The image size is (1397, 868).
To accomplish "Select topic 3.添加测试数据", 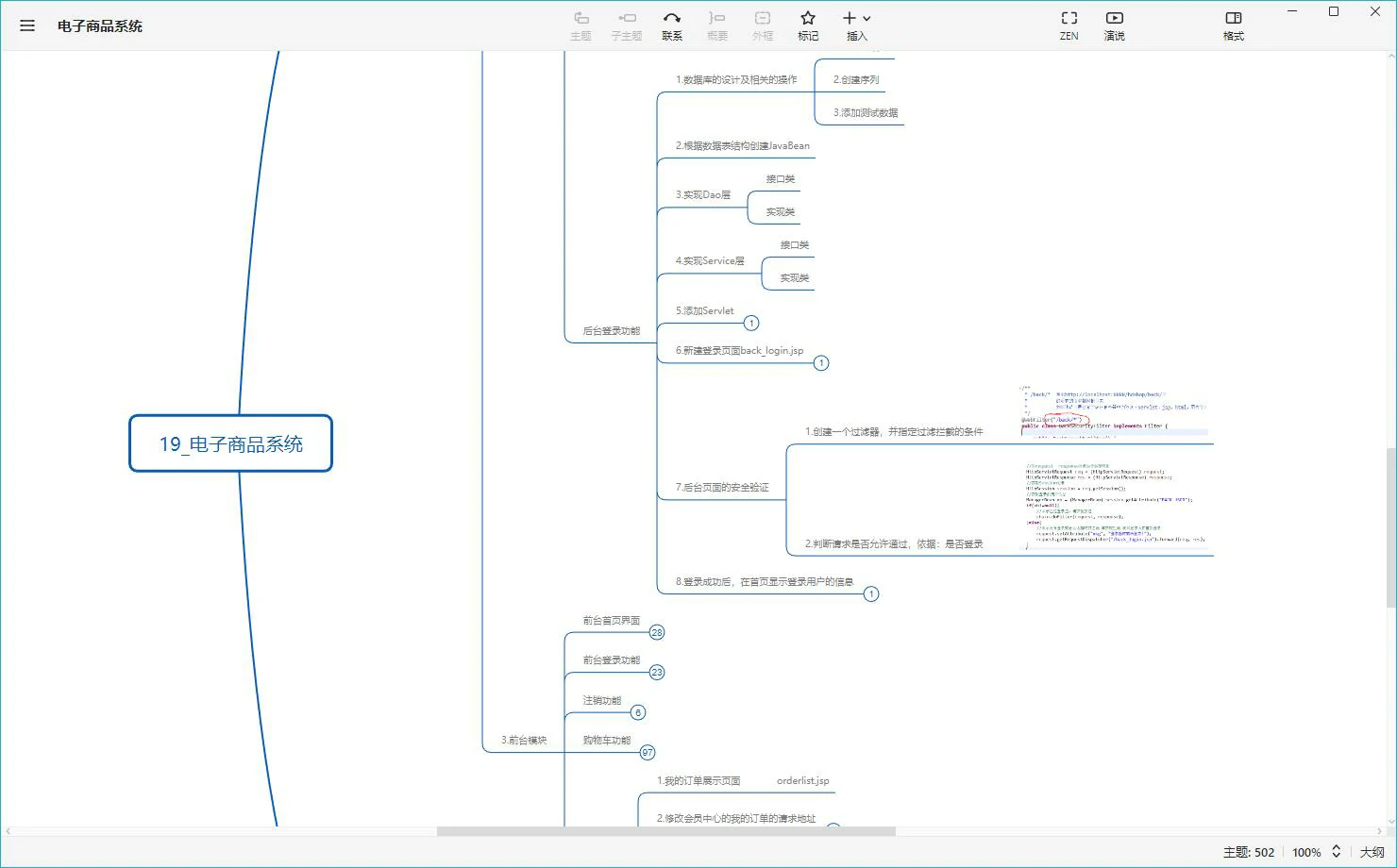I will [866, 113].
